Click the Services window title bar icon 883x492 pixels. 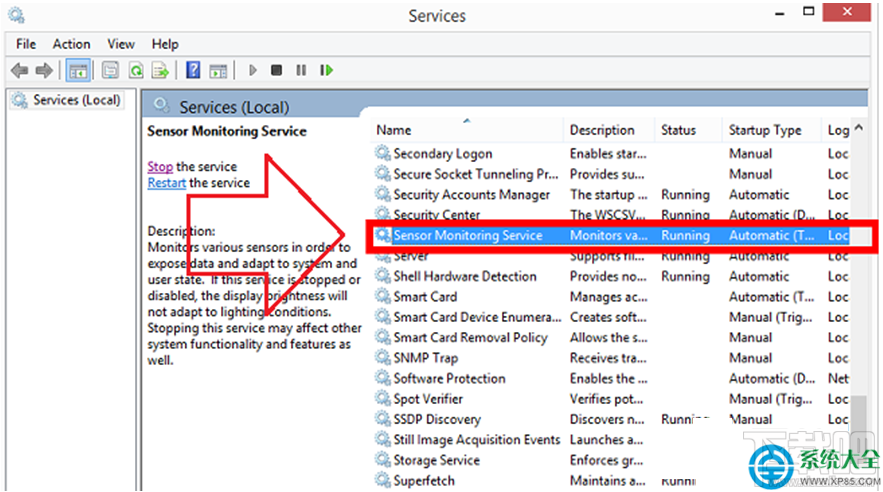pos(17,15)
